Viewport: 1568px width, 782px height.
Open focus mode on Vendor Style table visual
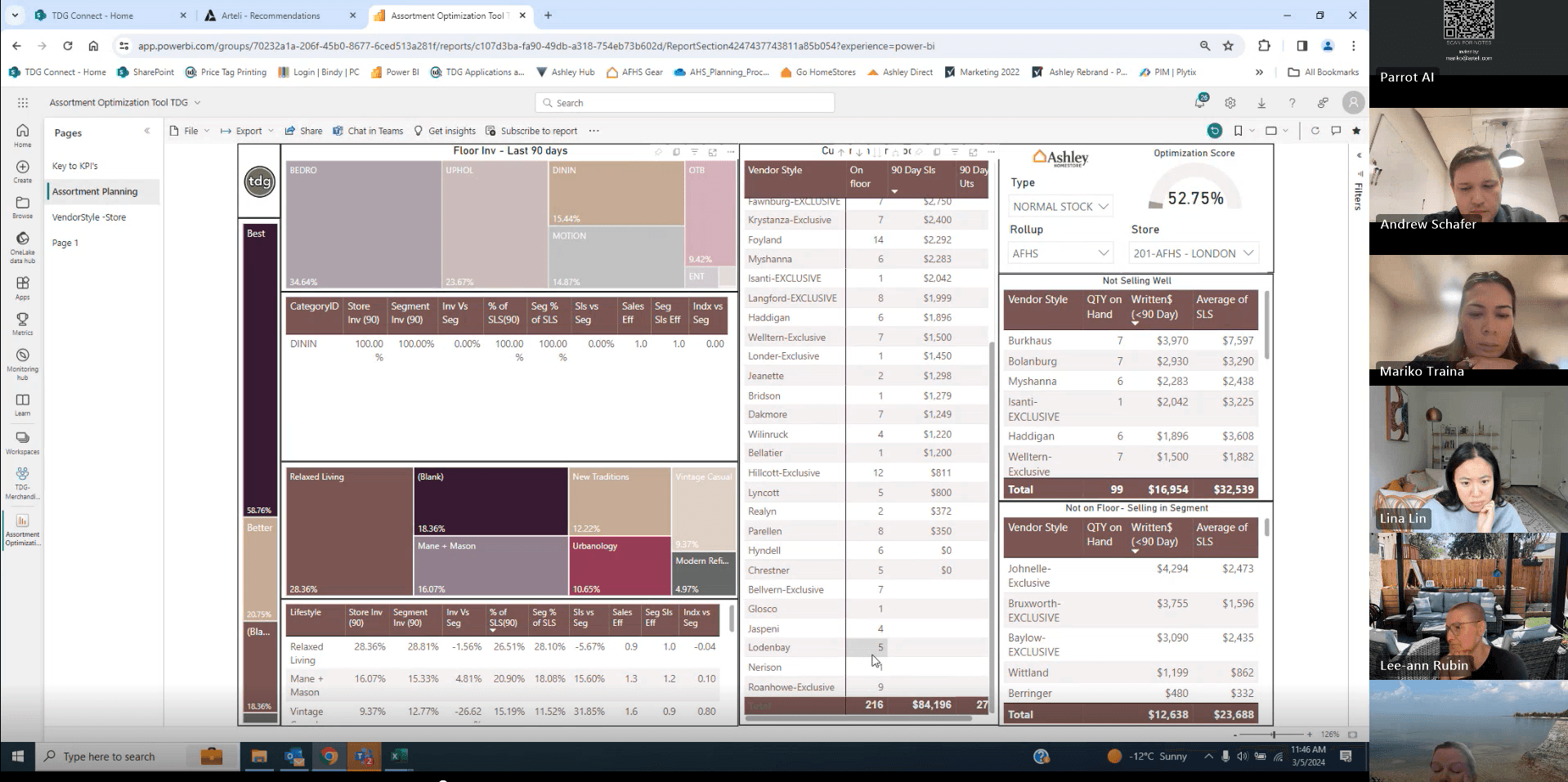click(x=973, y=152)
